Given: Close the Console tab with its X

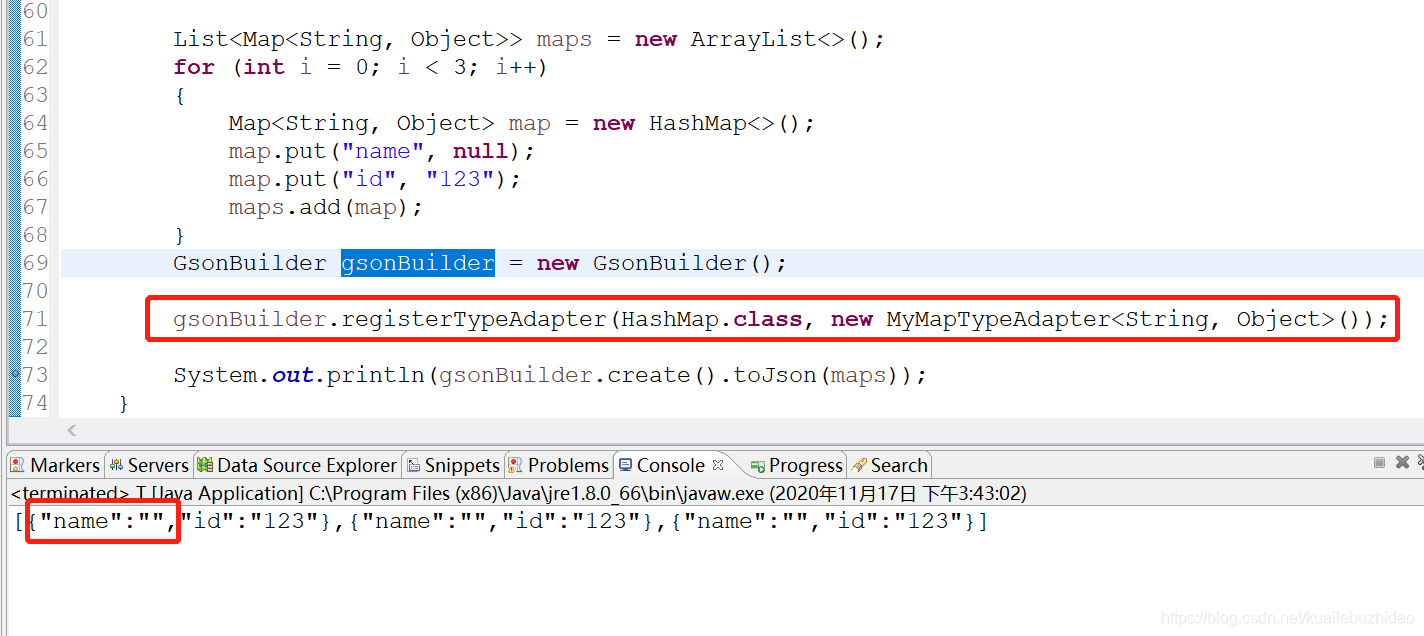Looking at the screenshot, I should 717,465.
